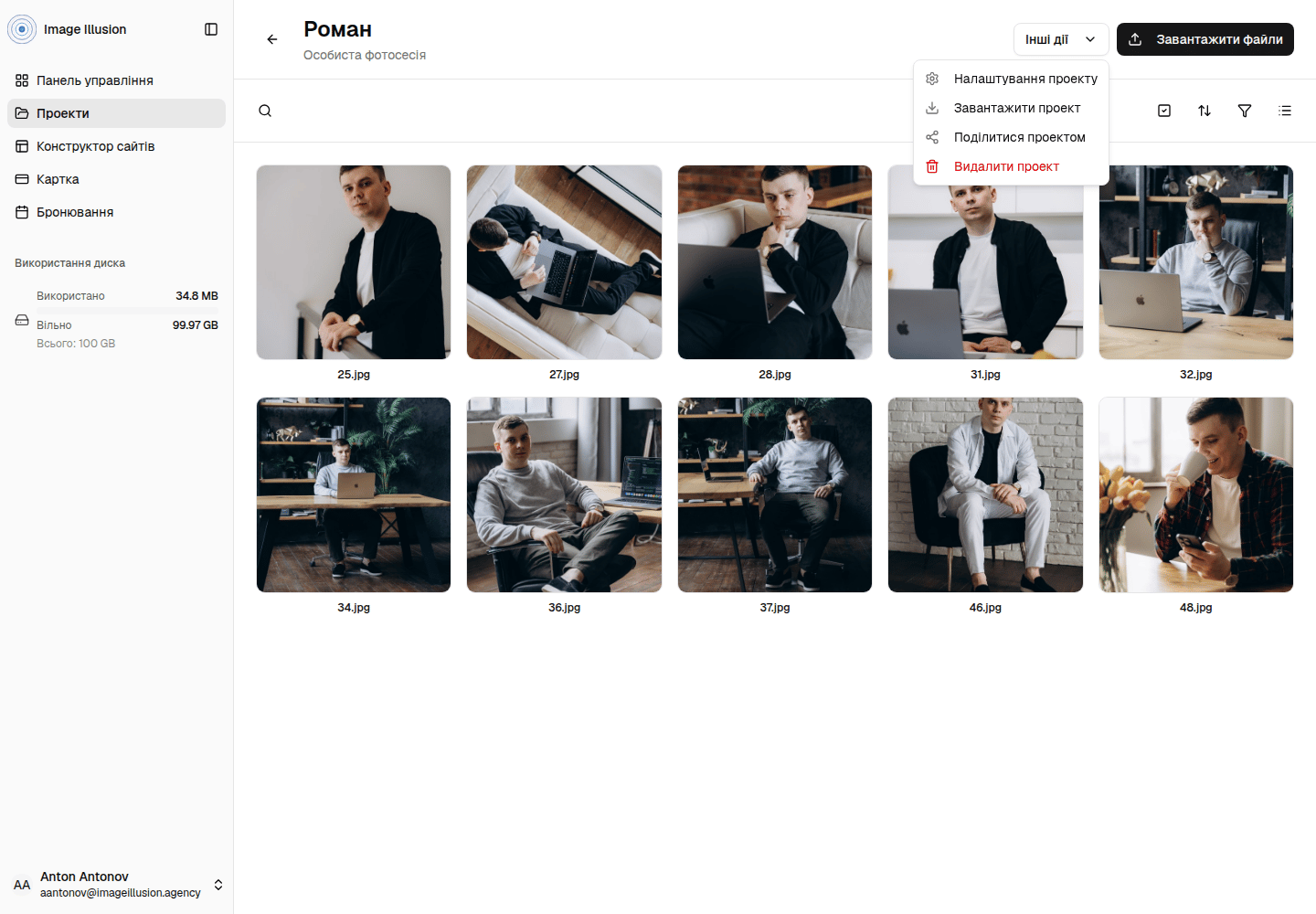Click the Завантажити файли button
The width and height of the screenshot is (1316, 914).
point(1205,39)
